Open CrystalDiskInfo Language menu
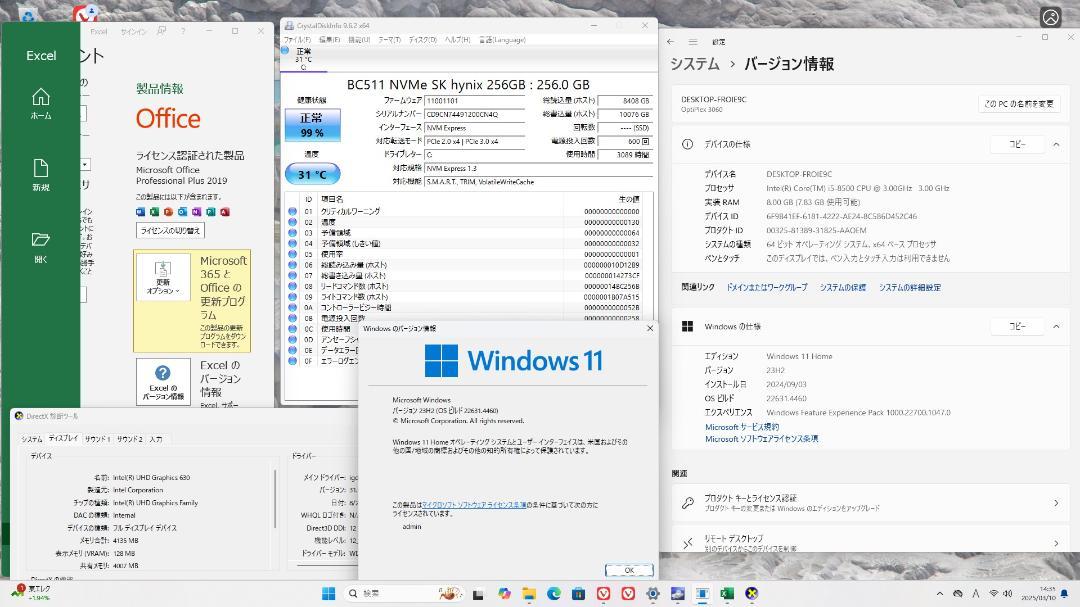The height and width of the screenshot is (607, 1080). (x=502, y=40)
